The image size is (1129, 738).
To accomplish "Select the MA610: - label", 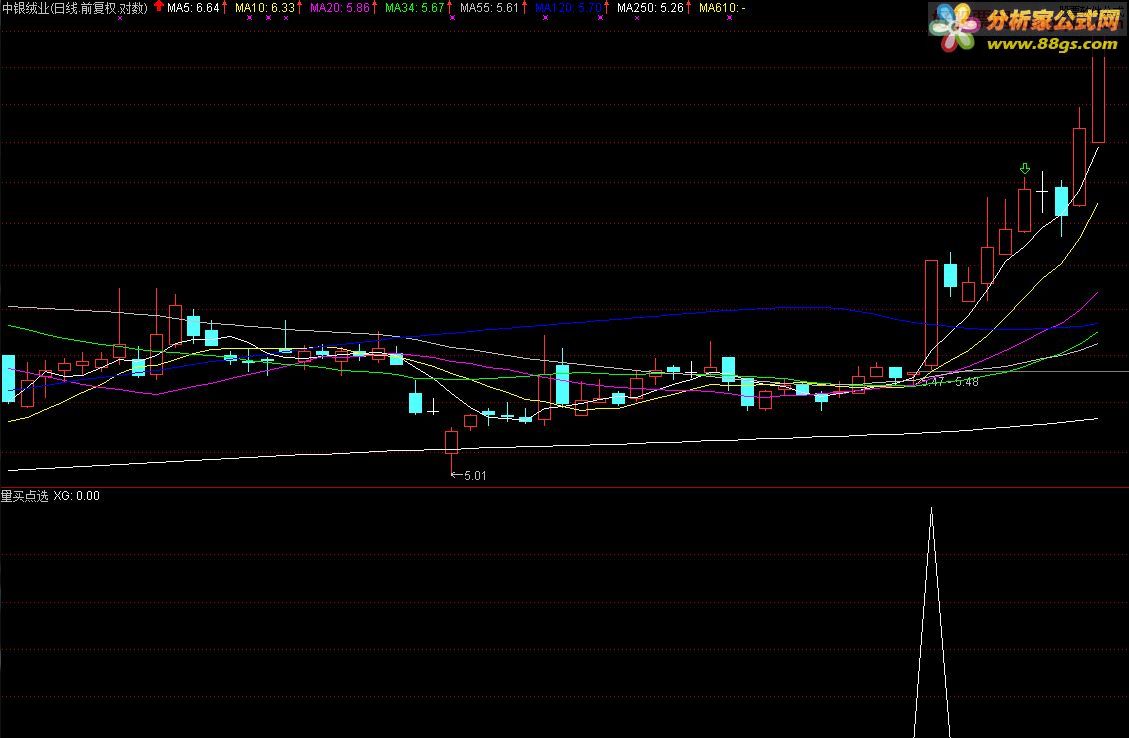I will coord(722,8).
